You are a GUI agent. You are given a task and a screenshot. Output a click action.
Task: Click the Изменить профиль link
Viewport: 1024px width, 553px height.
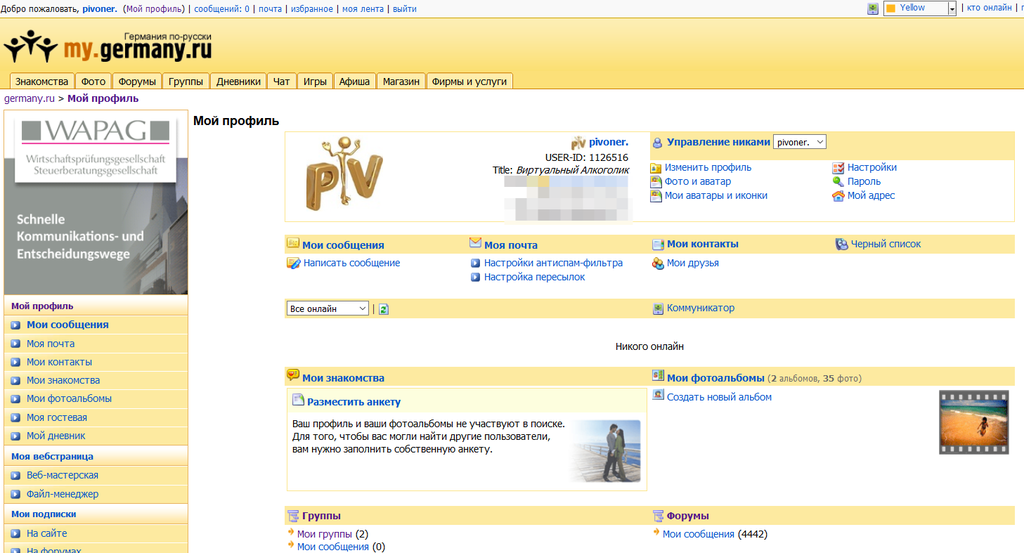[708, 168]
